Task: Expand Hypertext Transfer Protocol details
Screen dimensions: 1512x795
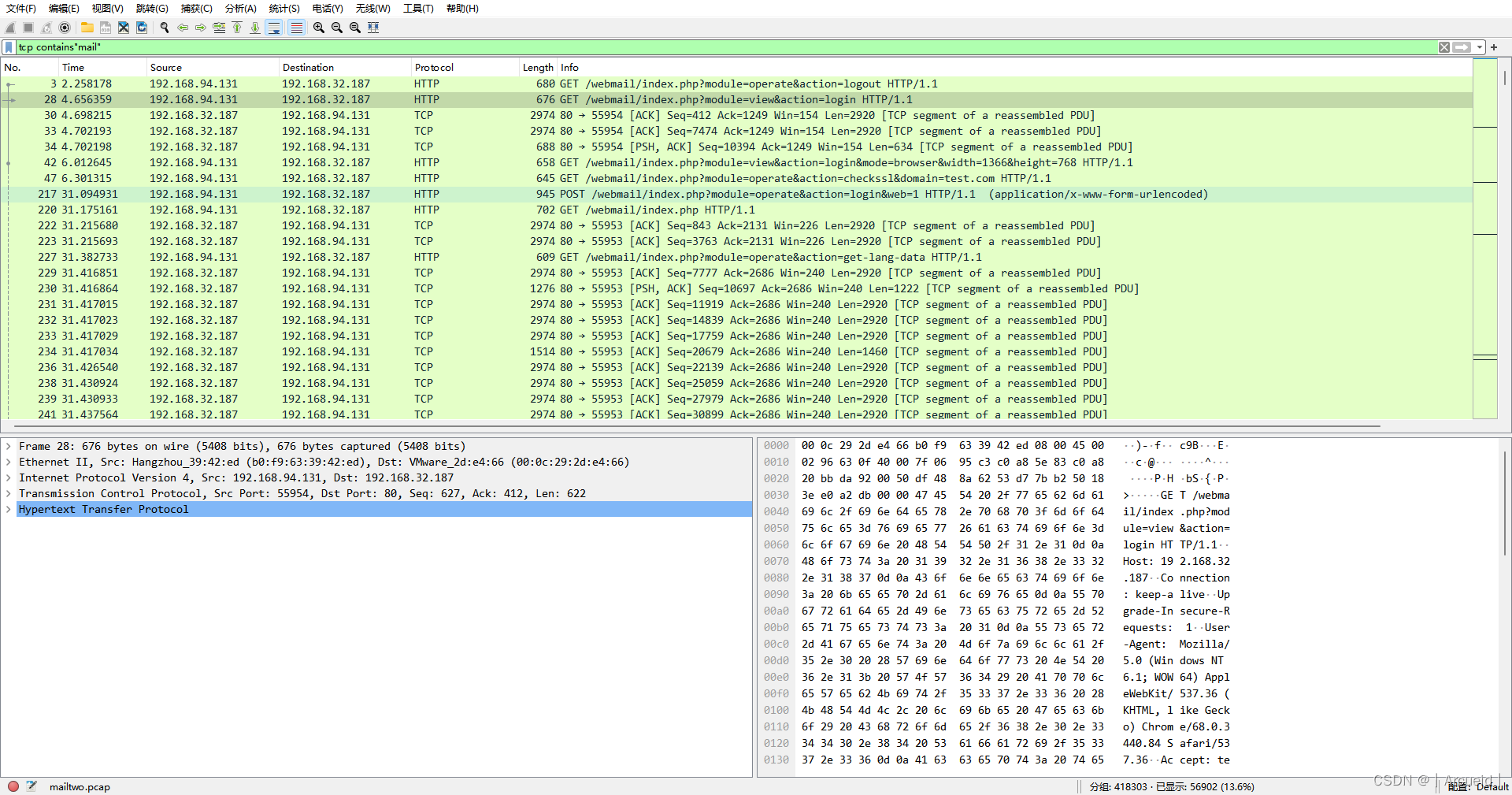Action: coord(9,510)
